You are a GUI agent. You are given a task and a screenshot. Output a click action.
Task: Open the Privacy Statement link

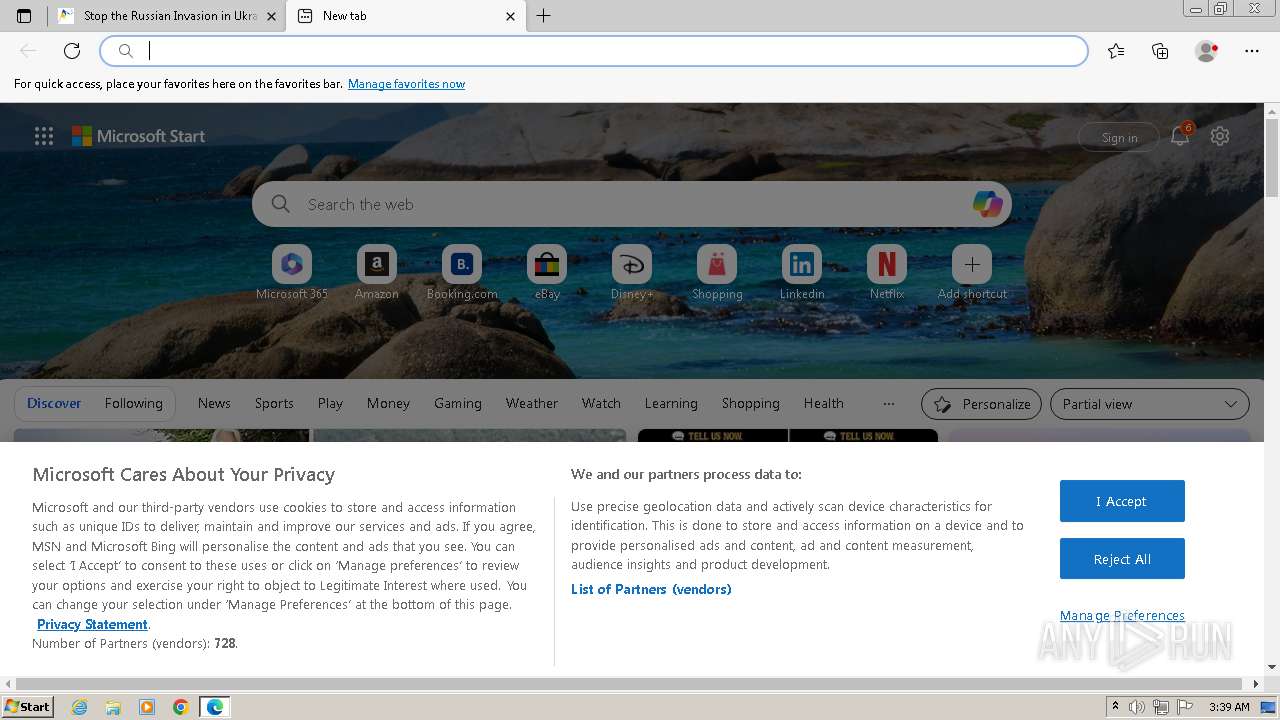(92, 624)
